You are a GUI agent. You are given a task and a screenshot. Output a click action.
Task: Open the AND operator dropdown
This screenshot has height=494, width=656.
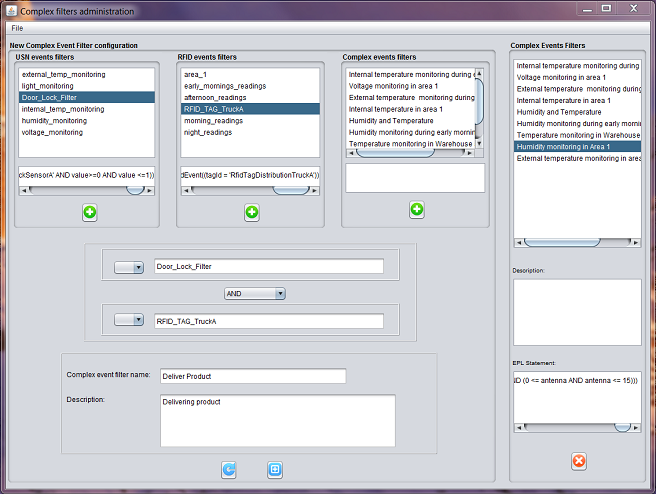pos(255,294)
